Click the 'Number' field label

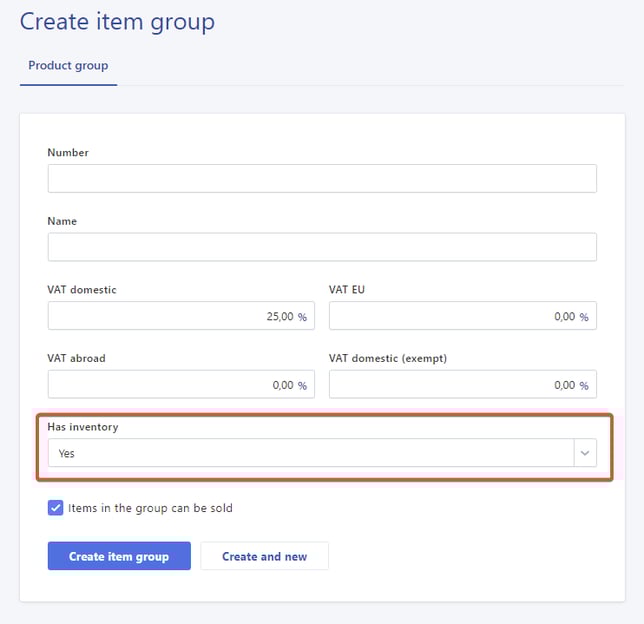coord(68,153)
